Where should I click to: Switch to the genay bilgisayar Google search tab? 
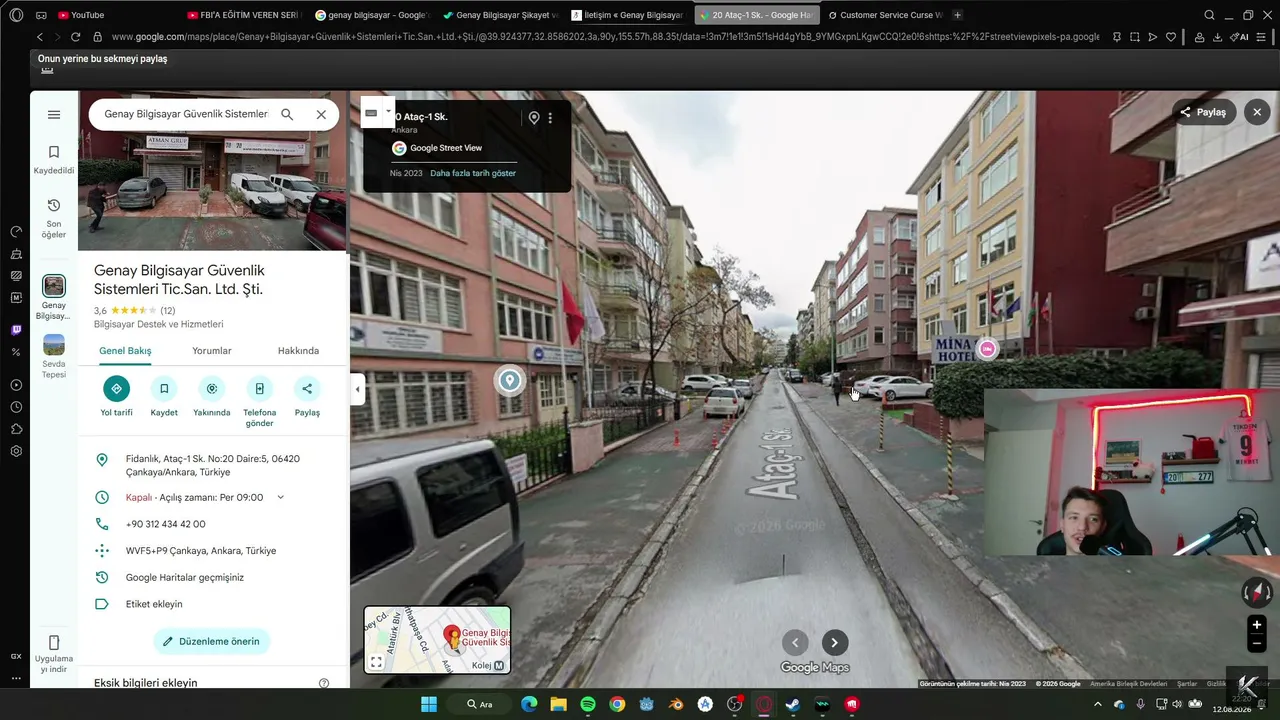372,15
